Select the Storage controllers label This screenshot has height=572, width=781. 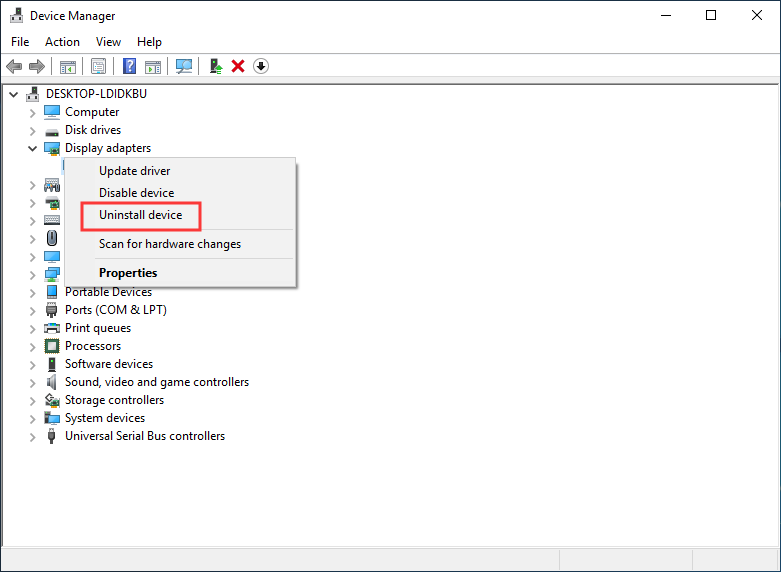point(115,400)
